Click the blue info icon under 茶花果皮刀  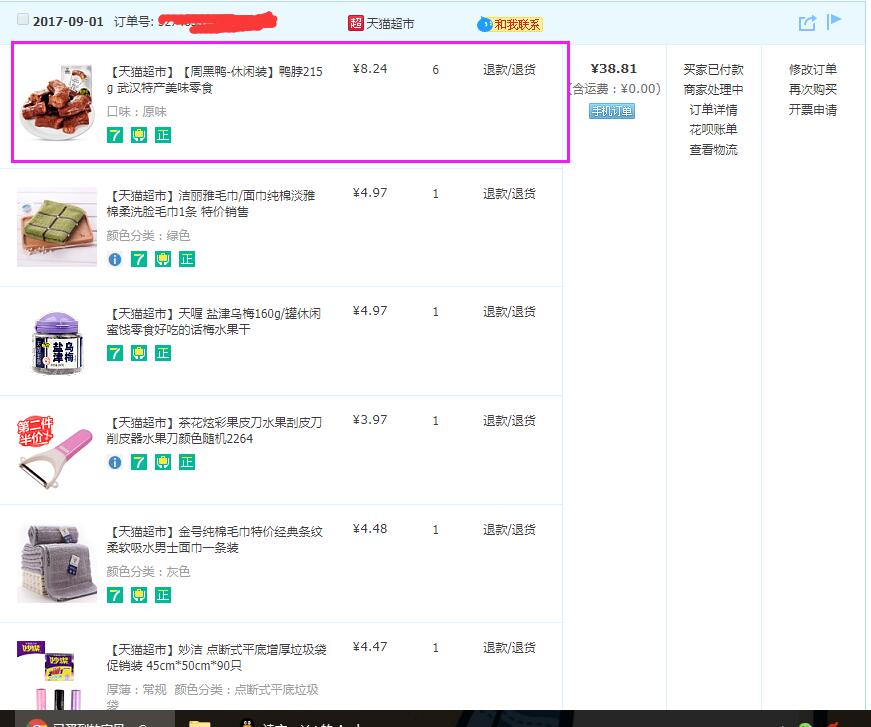point(115,462)
